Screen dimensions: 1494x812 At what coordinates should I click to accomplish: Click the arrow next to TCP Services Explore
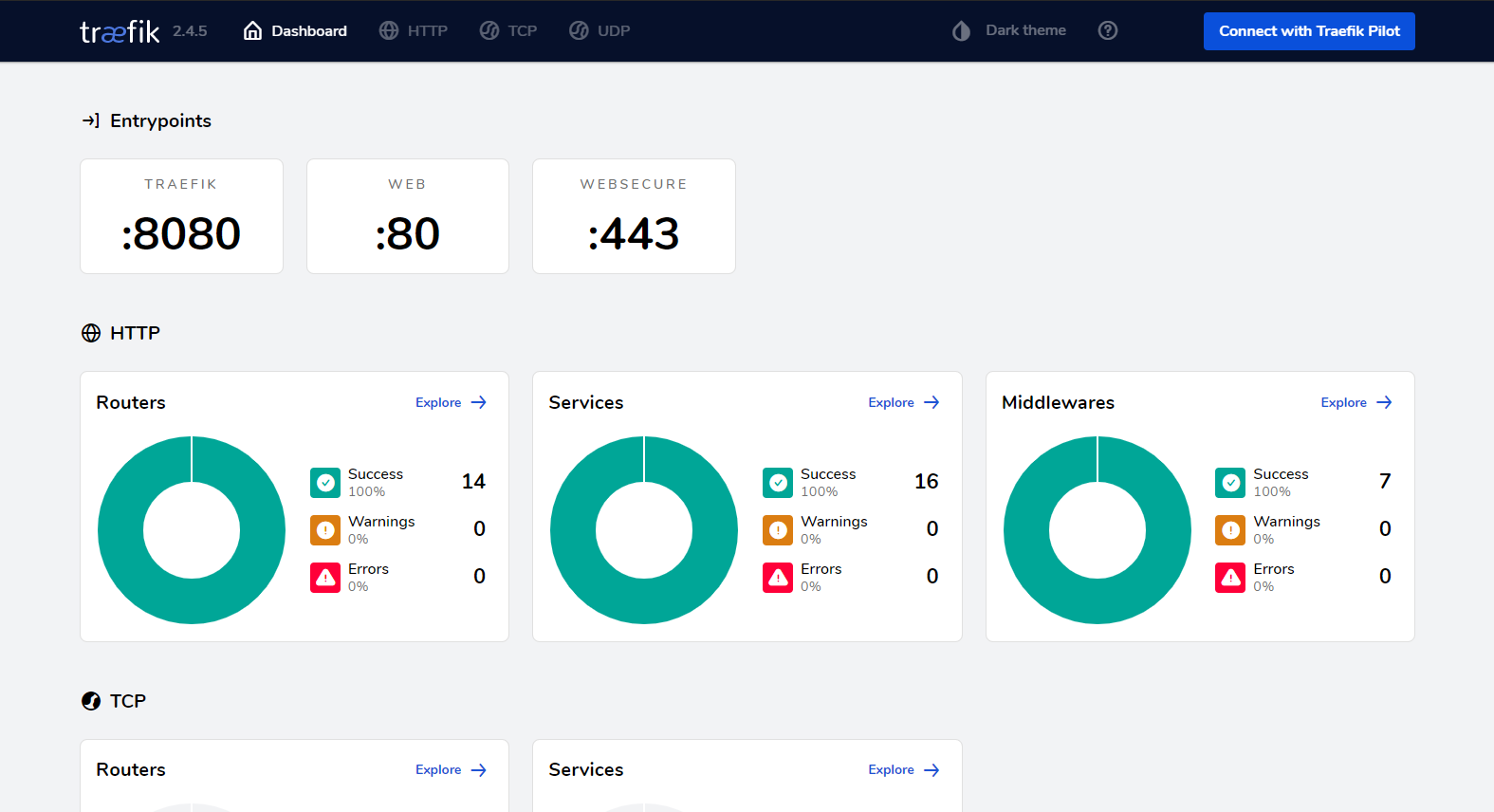(x=931, y=770)
